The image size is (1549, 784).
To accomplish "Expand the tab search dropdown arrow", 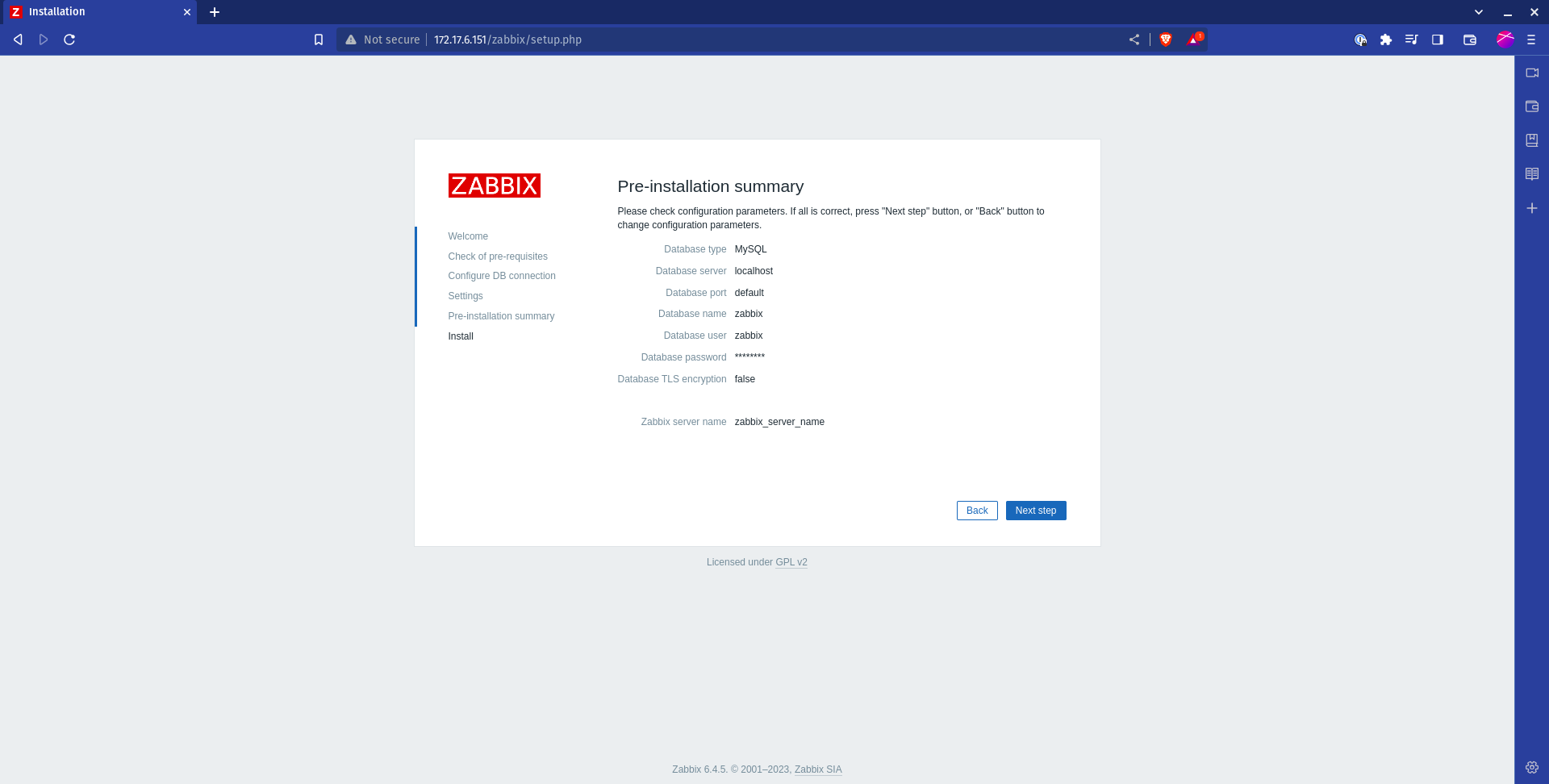I will tap(1478, 12).
